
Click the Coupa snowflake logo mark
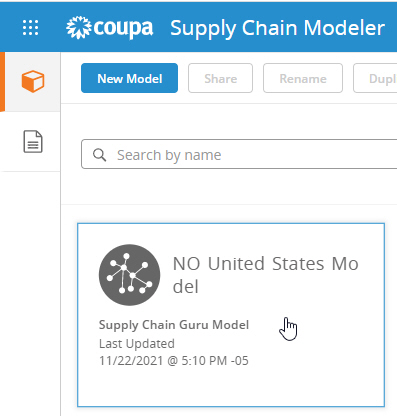[79, 27]
